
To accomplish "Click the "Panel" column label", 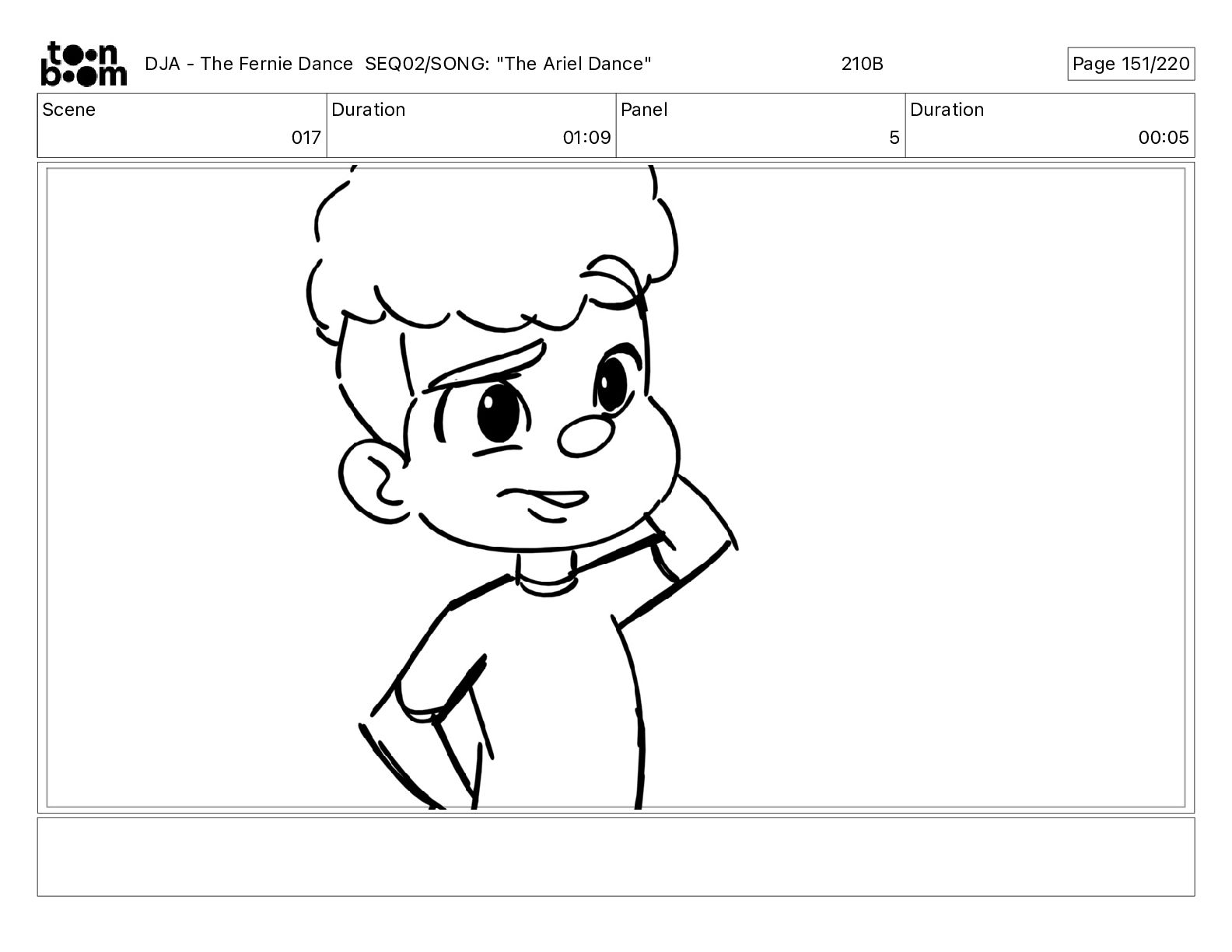I will tap(644, 110).
